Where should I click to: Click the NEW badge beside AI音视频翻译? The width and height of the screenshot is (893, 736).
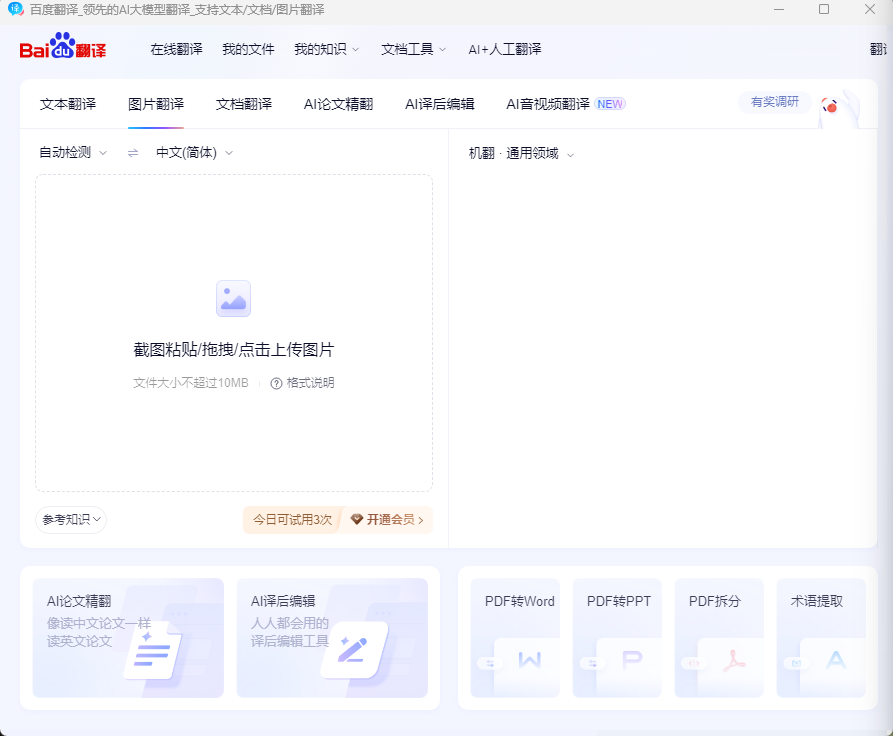tap(610, 104)
